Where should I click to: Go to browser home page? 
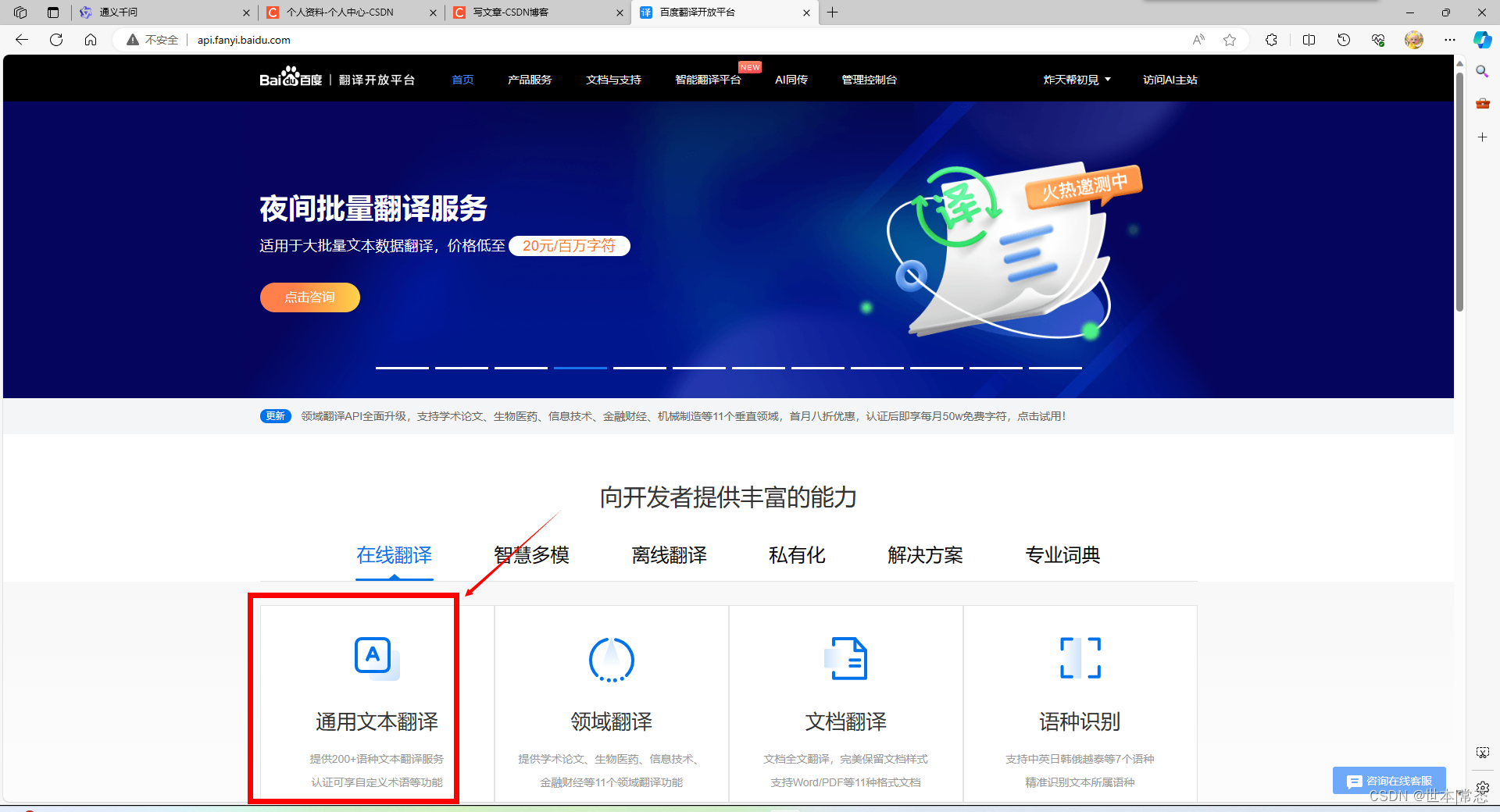tap(91, 40)
